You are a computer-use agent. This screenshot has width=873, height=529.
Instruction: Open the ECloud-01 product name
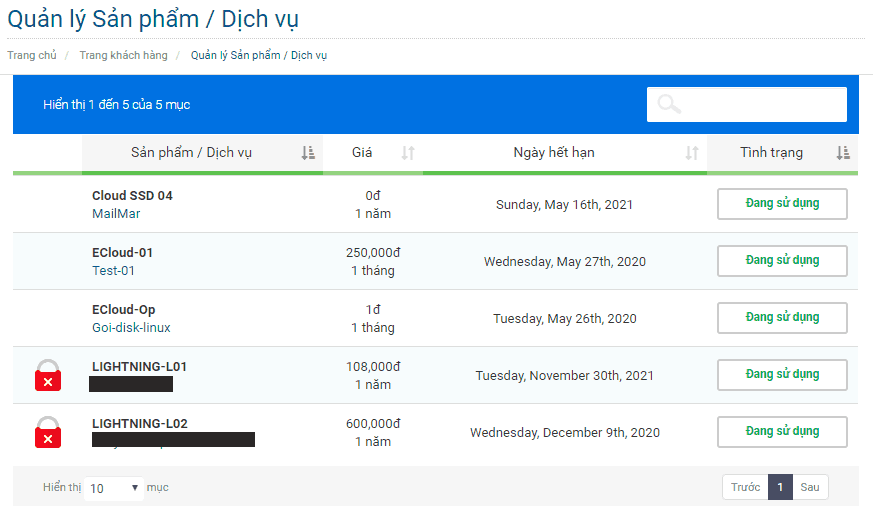tap(122, 253)
